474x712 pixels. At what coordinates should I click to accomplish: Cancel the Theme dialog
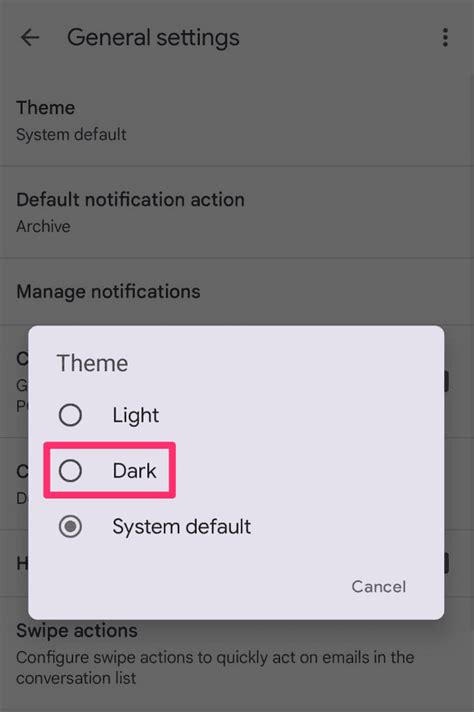tap(379, 587)
